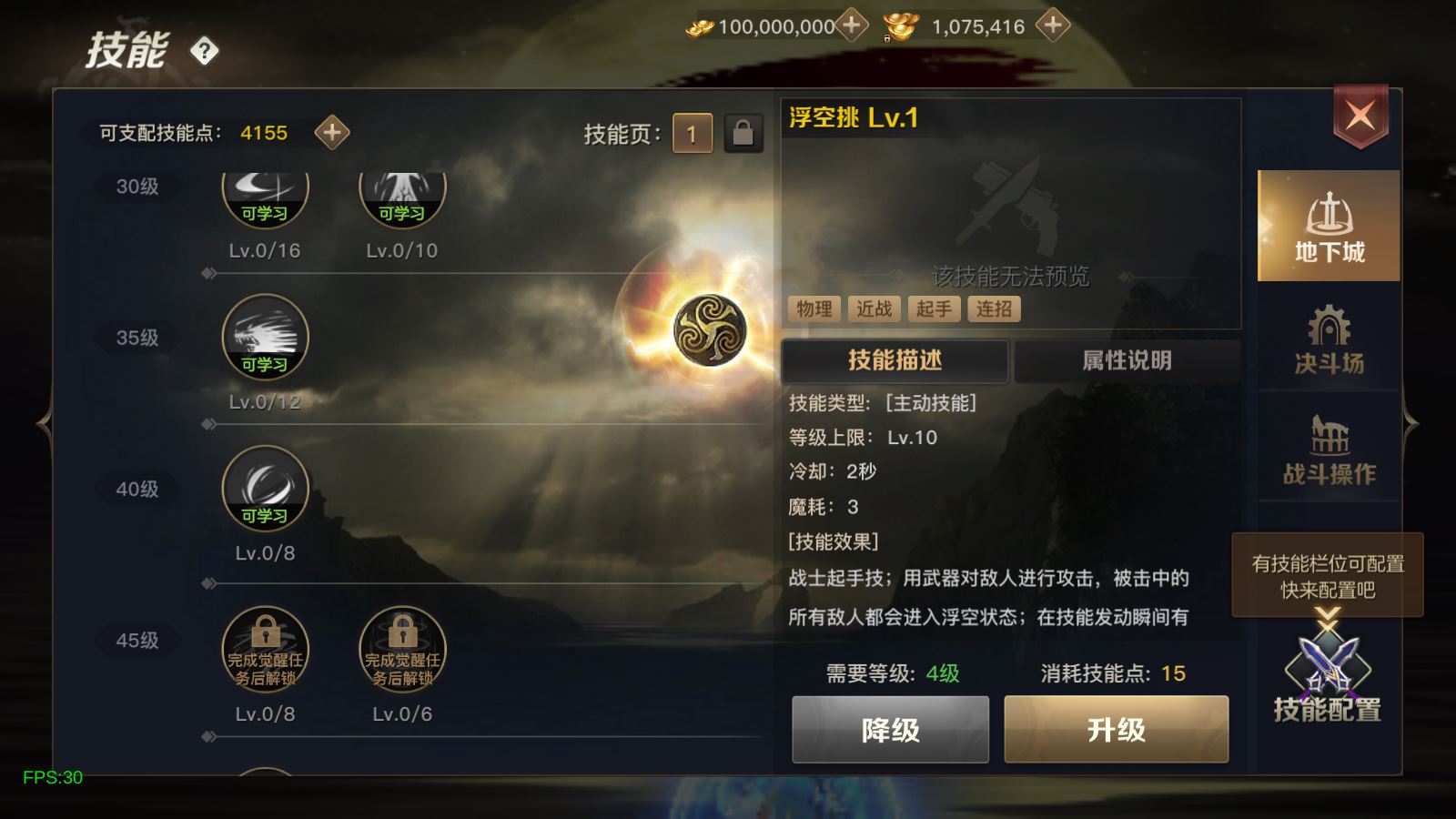Select the level 40 slash skill icon
The image size is (1456, 819).
(265, 489)
